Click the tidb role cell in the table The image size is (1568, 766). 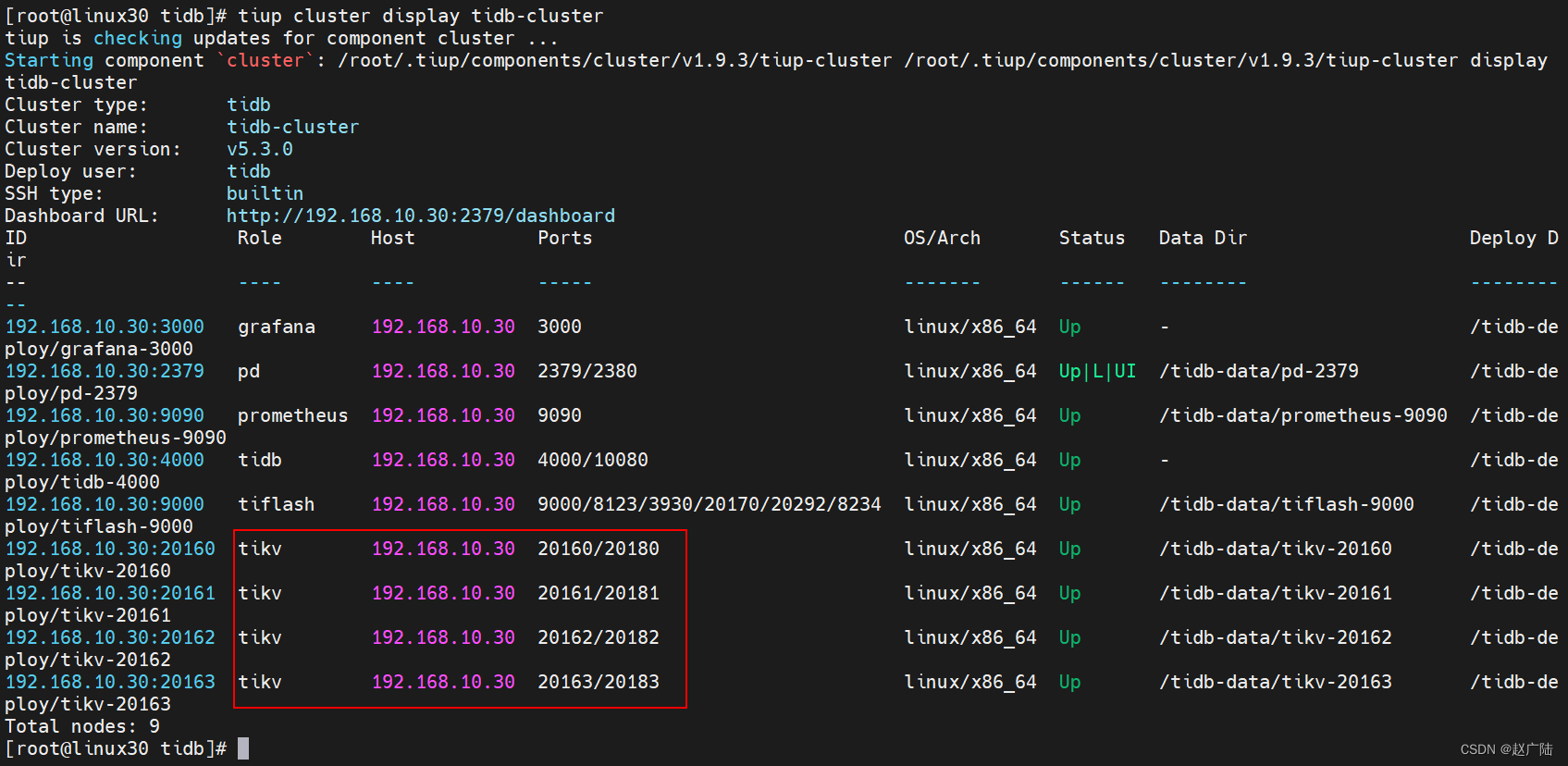260,460
